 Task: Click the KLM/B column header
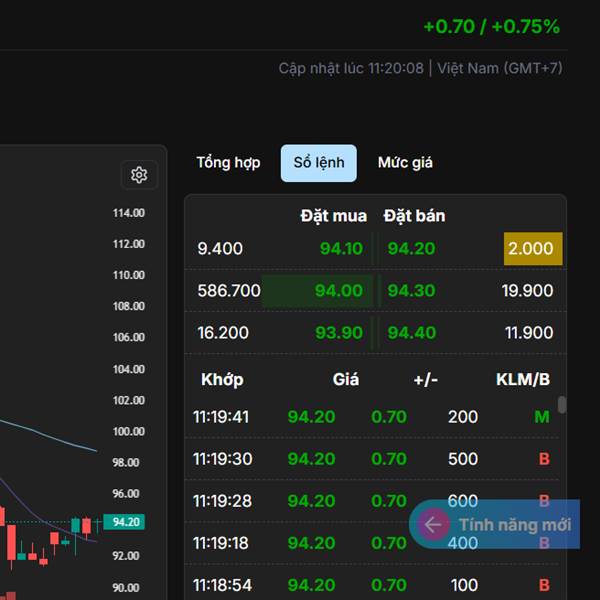point(523,380)
